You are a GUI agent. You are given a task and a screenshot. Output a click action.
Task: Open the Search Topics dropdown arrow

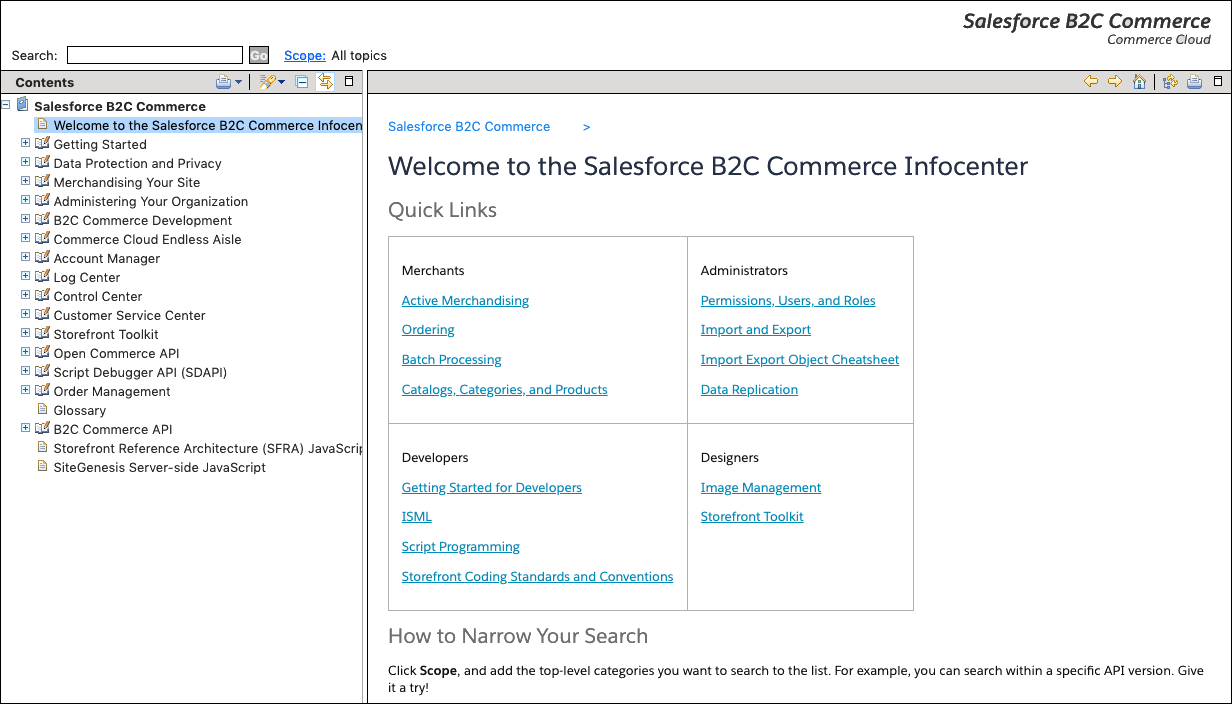(x=281, y=82)
